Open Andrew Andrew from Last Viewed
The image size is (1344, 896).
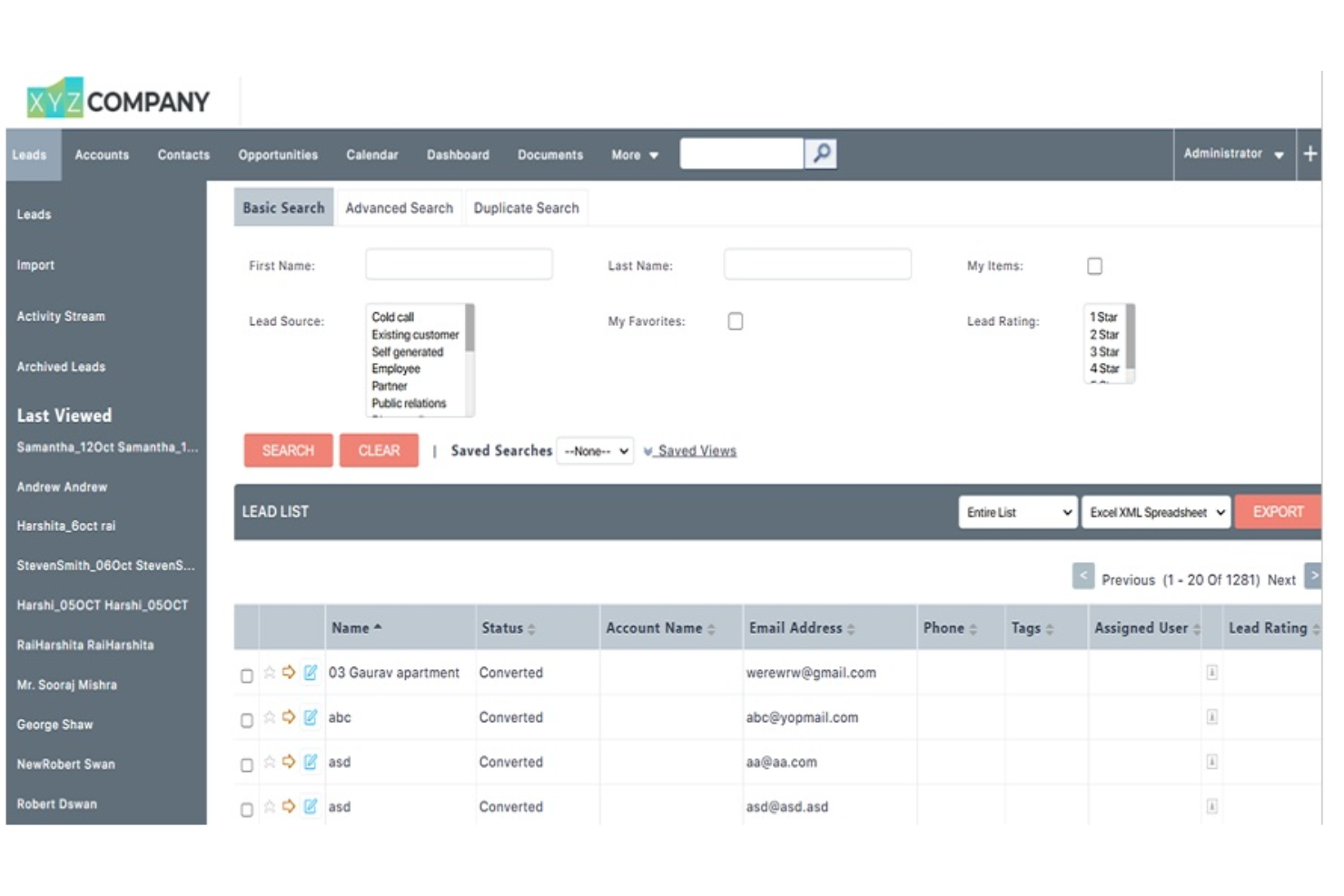point(62,487)
